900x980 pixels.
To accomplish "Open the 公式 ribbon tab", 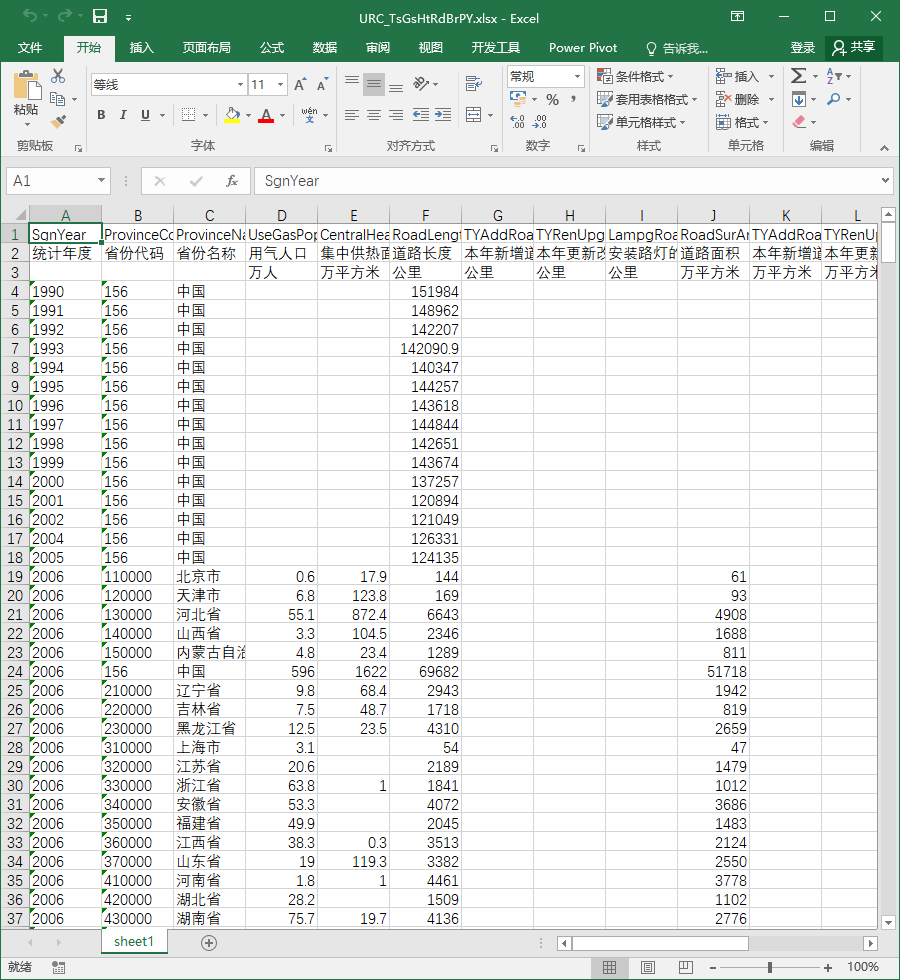I will click(272, 48).
